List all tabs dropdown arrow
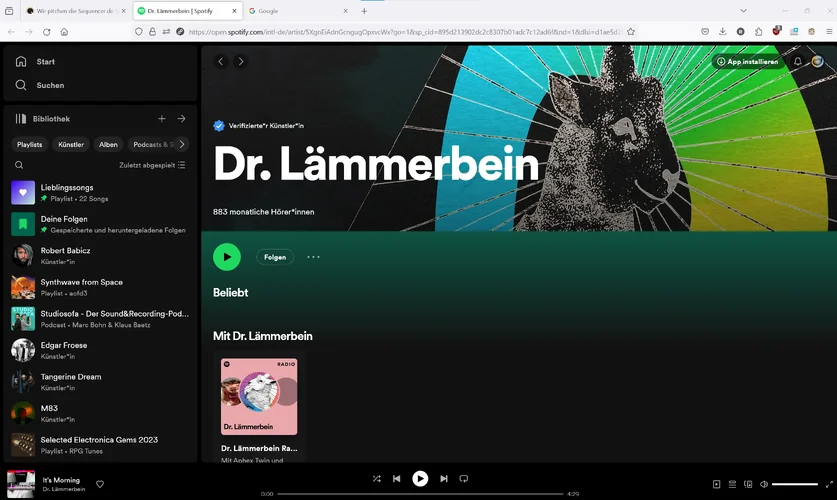The height and width of the screenshot is (500, 837). pos(743,11)
